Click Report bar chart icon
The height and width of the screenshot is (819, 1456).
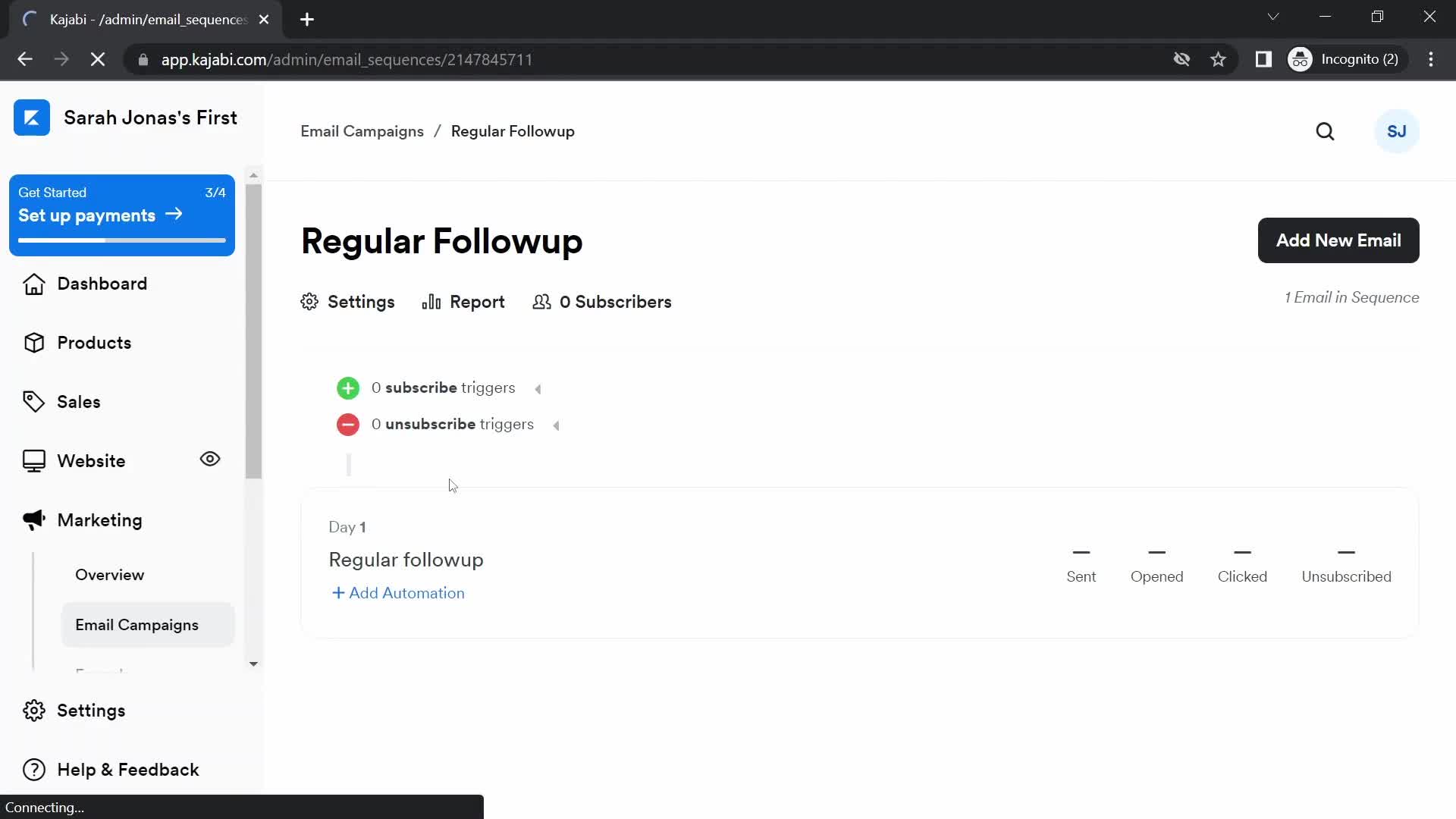pos(431,302)
